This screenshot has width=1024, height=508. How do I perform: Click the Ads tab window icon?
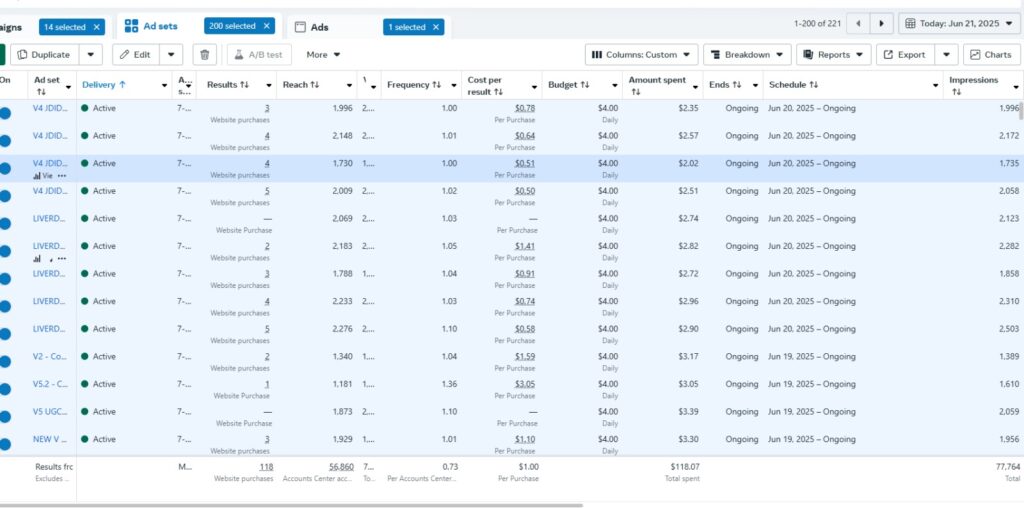coord(300,27)
